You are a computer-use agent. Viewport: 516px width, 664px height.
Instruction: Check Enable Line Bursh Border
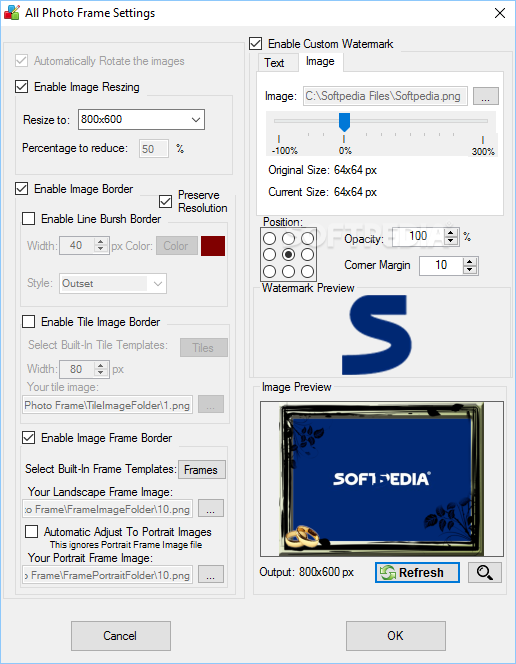click(x=28, y=219)
